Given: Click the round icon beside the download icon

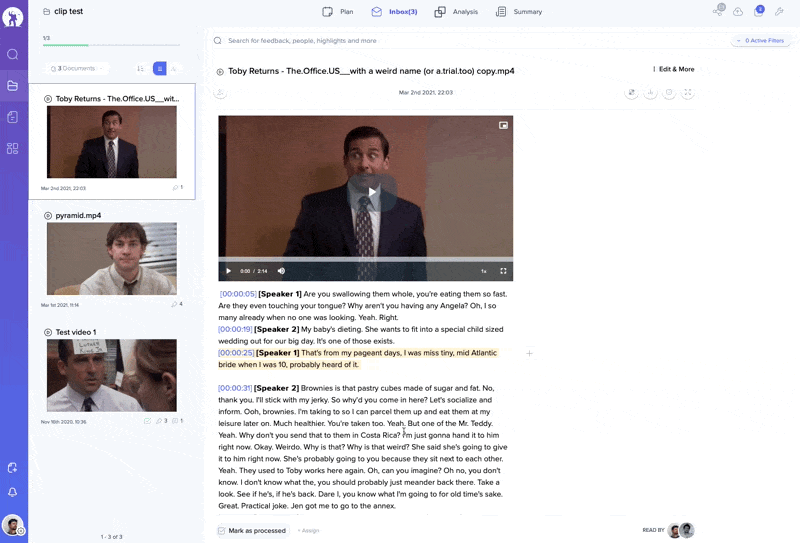Looking at the screenshot, I should (669, 92).
